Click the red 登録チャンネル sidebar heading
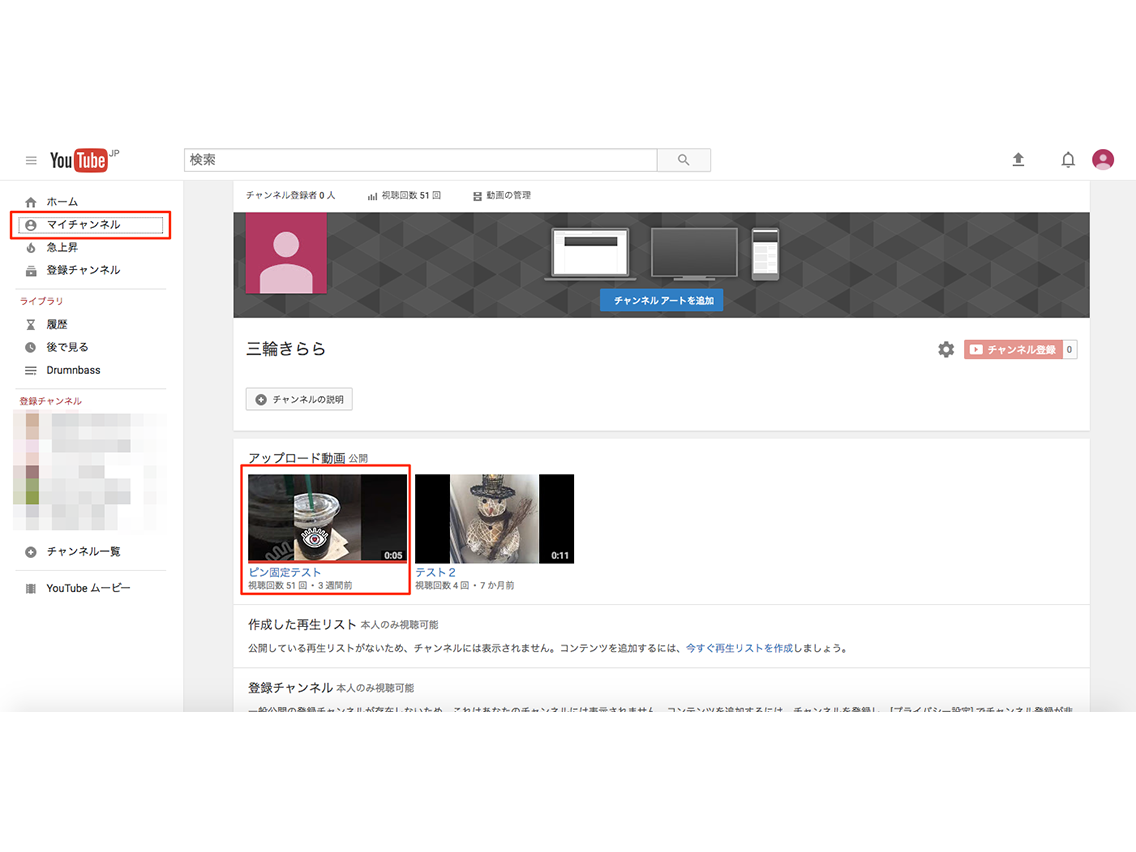This screenshot has height=852, width=1136. (51, 401)
